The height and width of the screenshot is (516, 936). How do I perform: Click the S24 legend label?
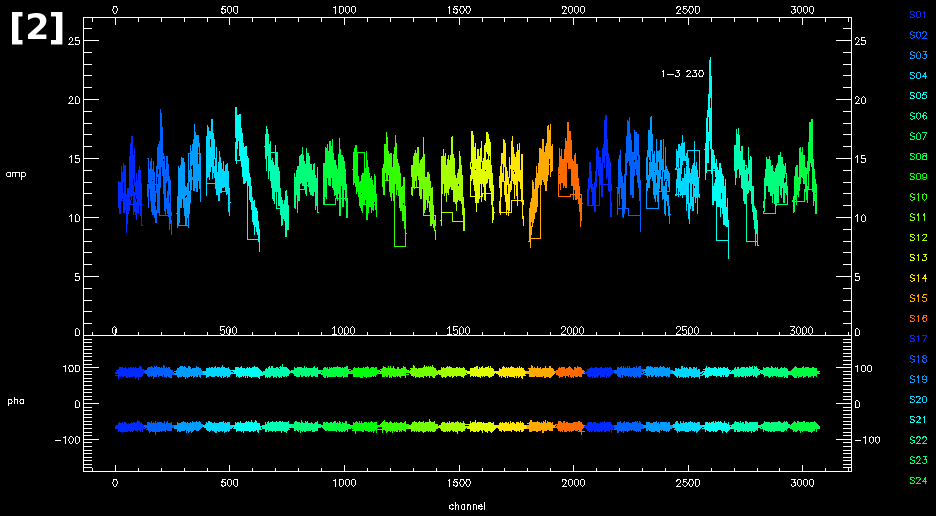click(x=918, y=481)
